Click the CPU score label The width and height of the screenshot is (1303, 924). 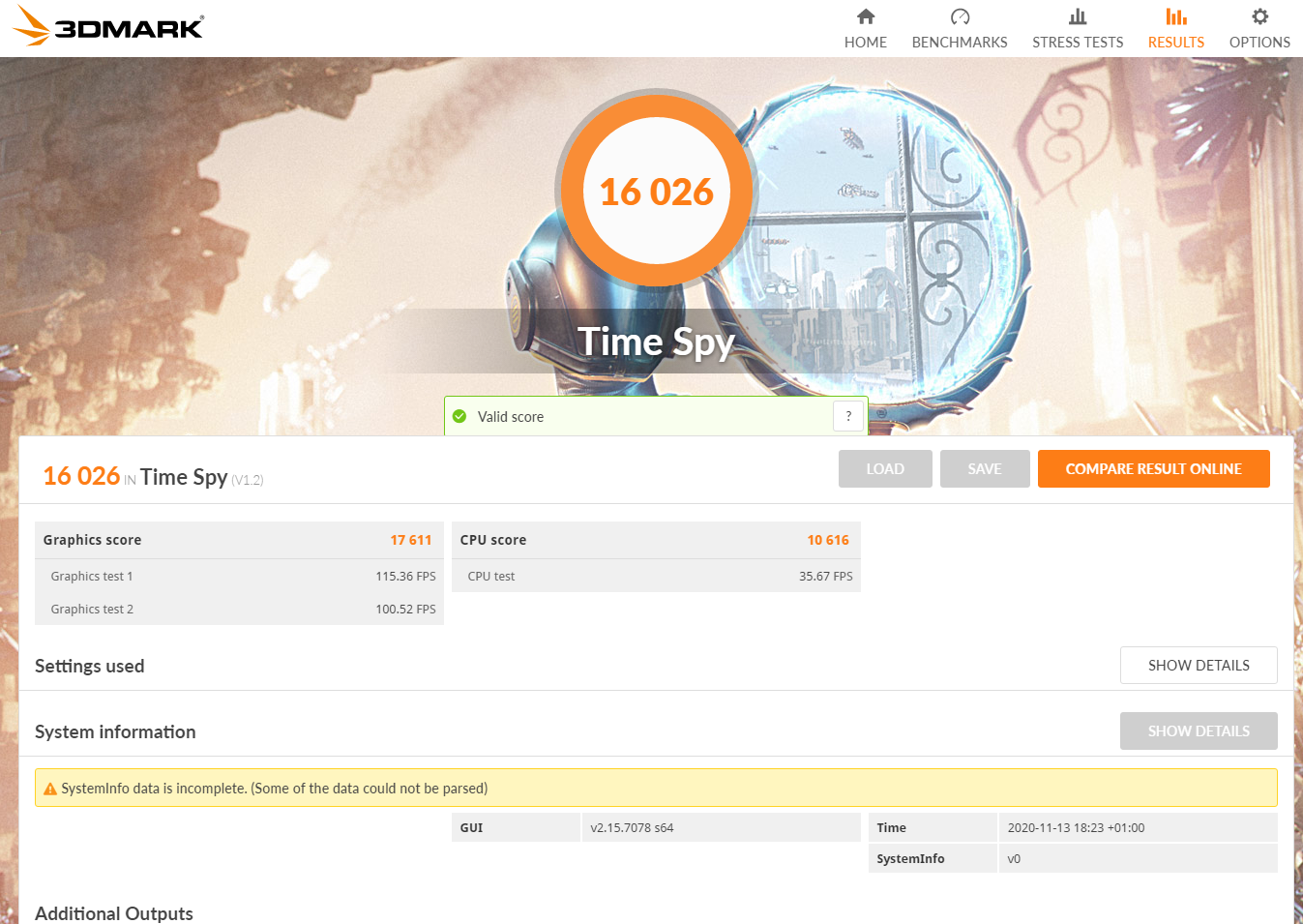click(x=493, y=540)
